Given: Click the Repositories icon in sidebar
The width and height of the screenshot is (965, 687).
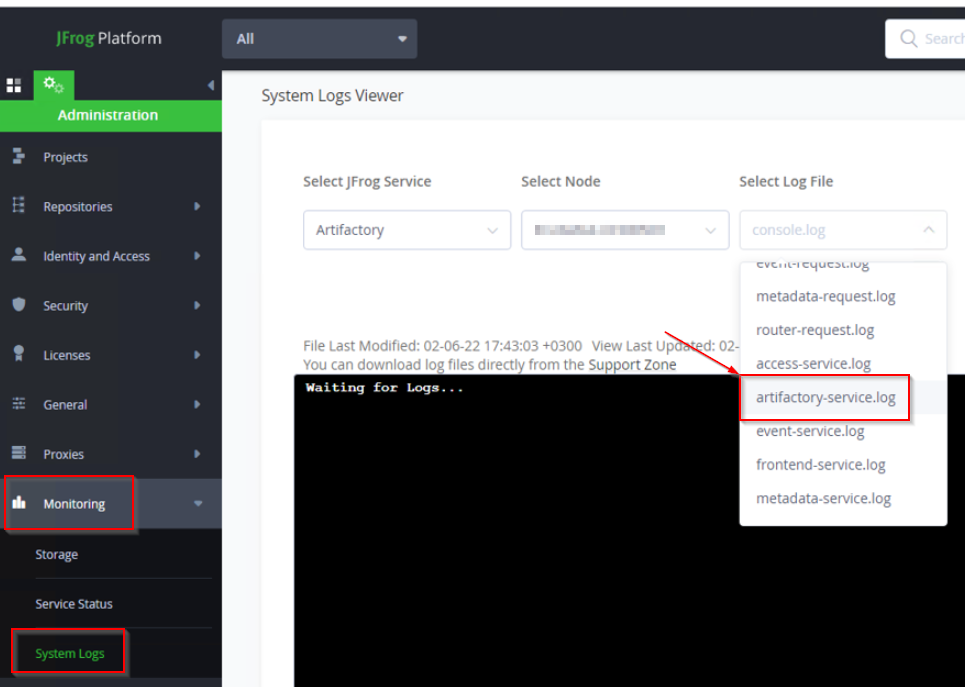Looking at the screenshot, I should (18, 206).
